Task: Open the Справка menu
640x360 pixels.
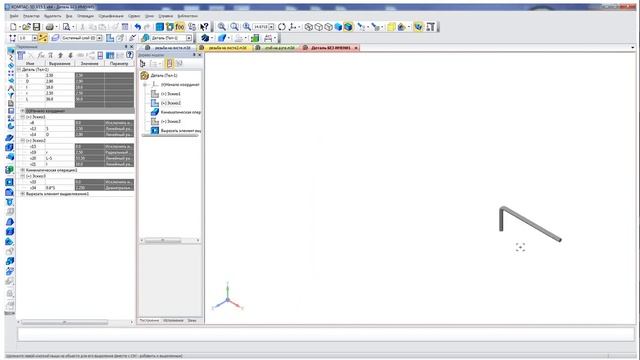Action: click(166, 16)
